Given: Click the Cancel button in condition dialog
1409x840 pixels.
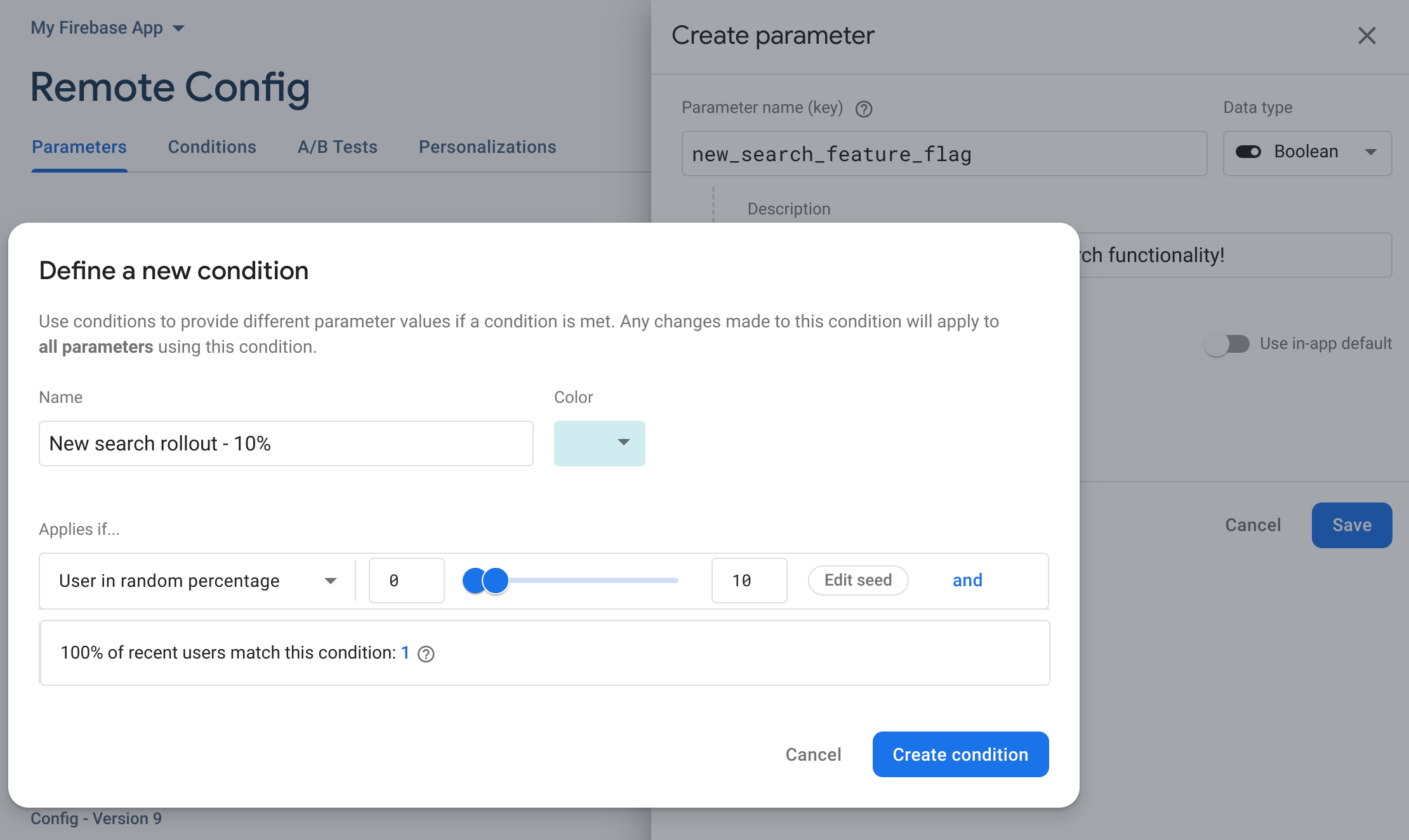Looking at the screenshot, I should click(812, 754).
